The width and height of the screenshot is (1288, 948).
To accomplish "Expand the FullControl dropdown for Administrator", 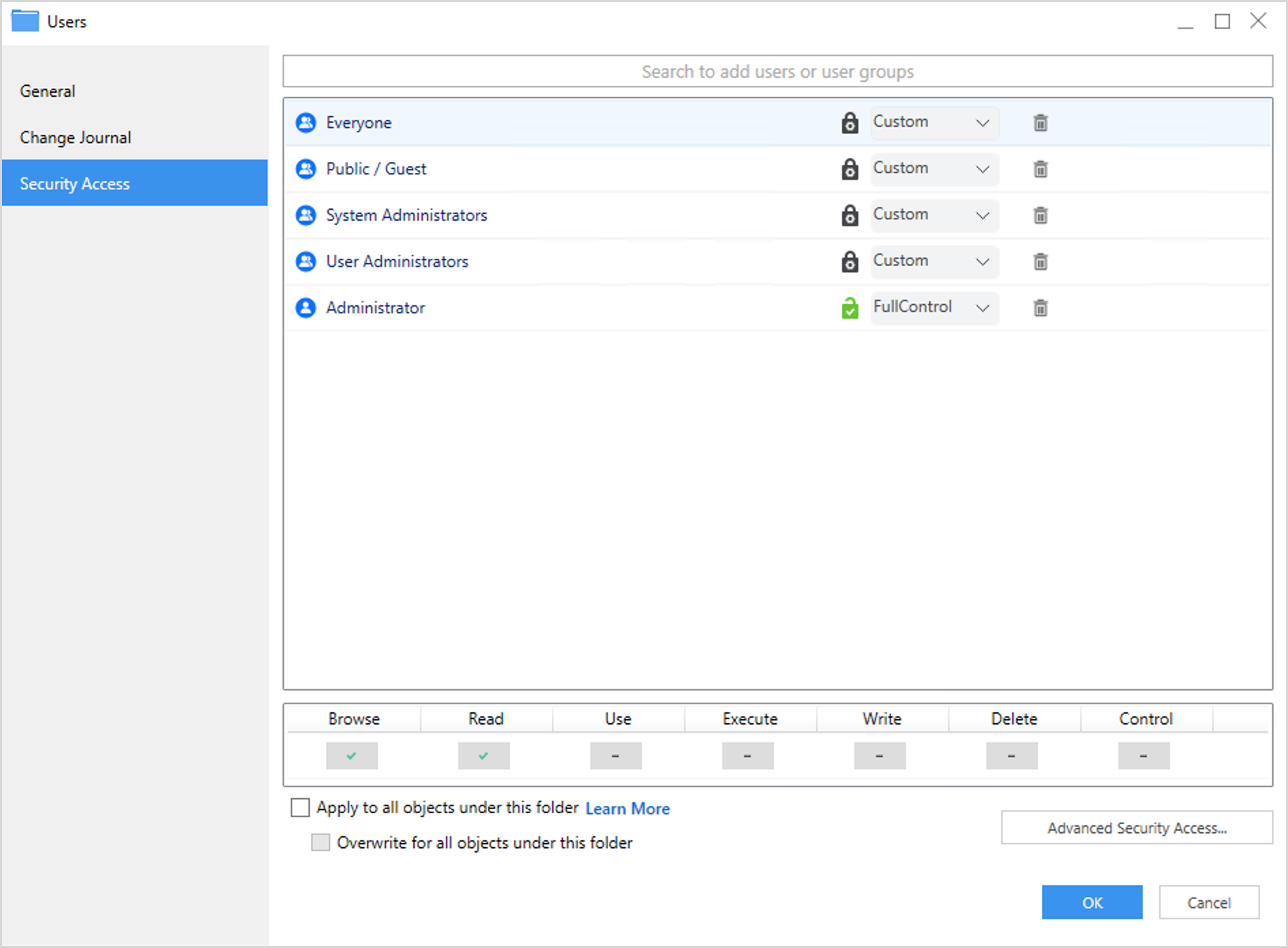I will 934,308.
